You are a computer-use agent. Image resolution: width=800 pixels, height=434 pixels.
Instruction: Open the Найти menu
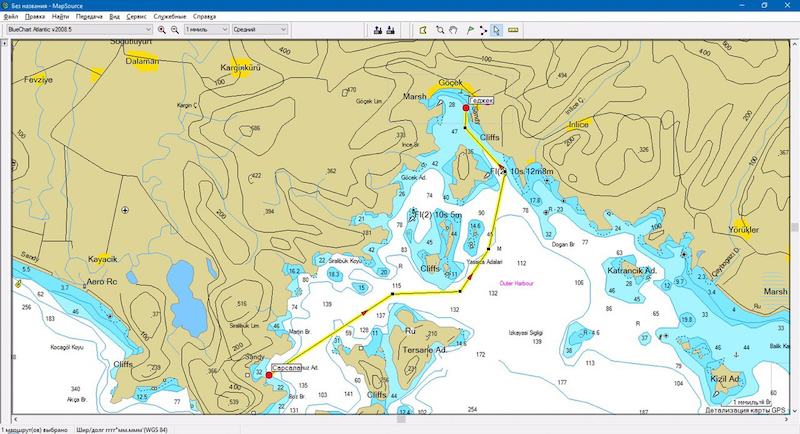(x=60, y=16)
